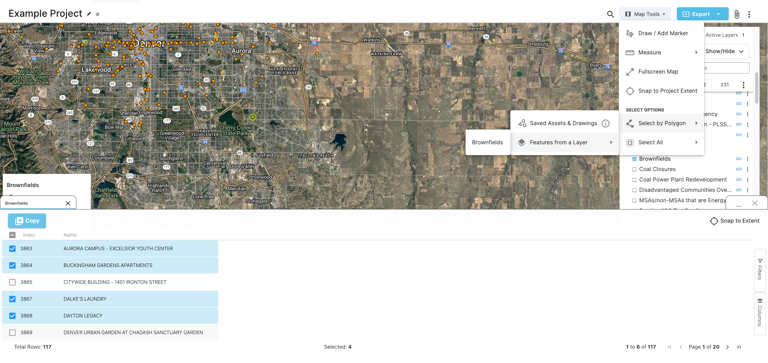Click DALKE'S LAUNDRY name cell

tap(85, 299)
